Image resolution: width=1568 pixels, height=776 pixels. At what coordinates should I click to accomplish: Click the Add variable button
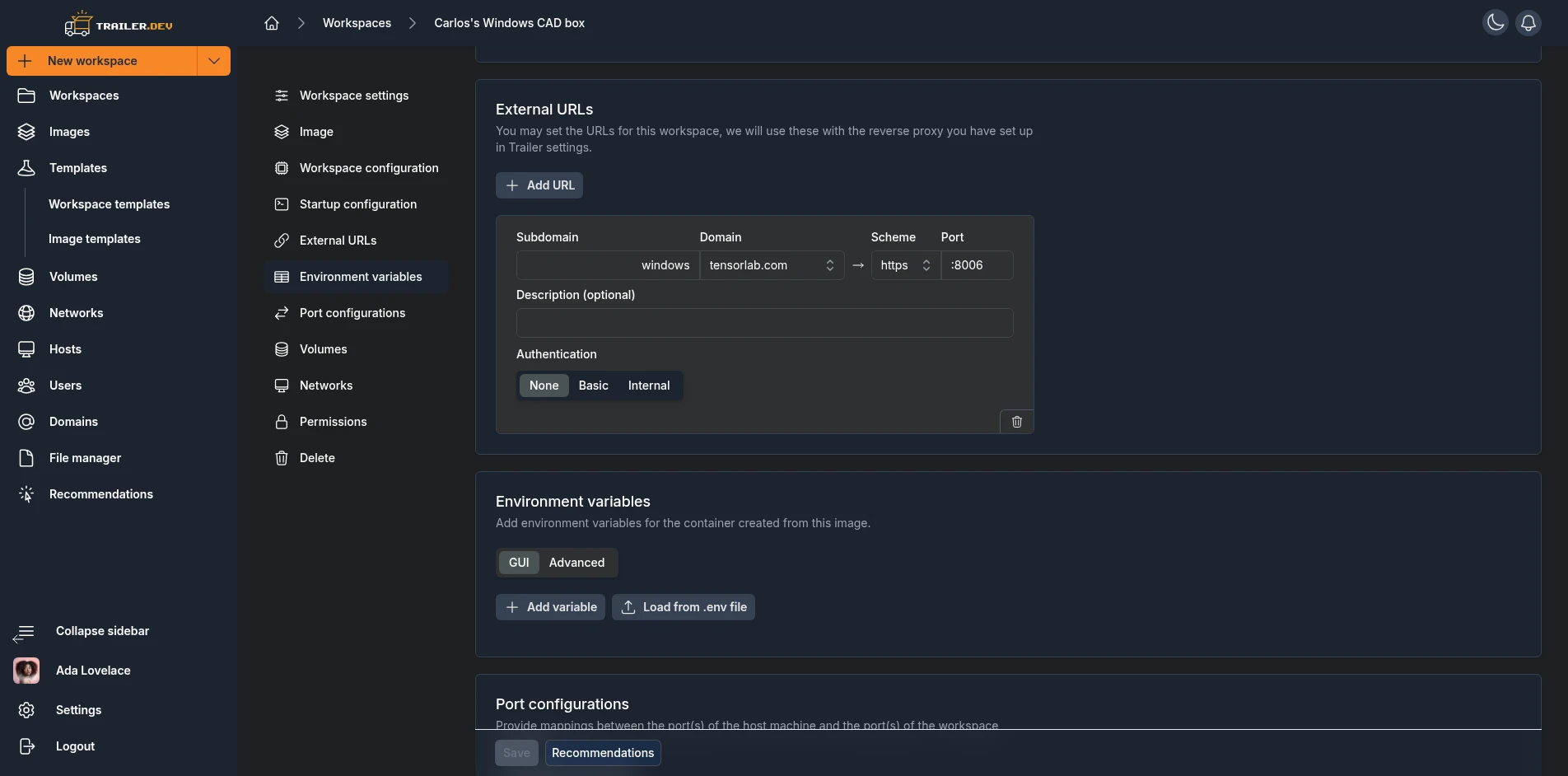[x=550, y=607]
